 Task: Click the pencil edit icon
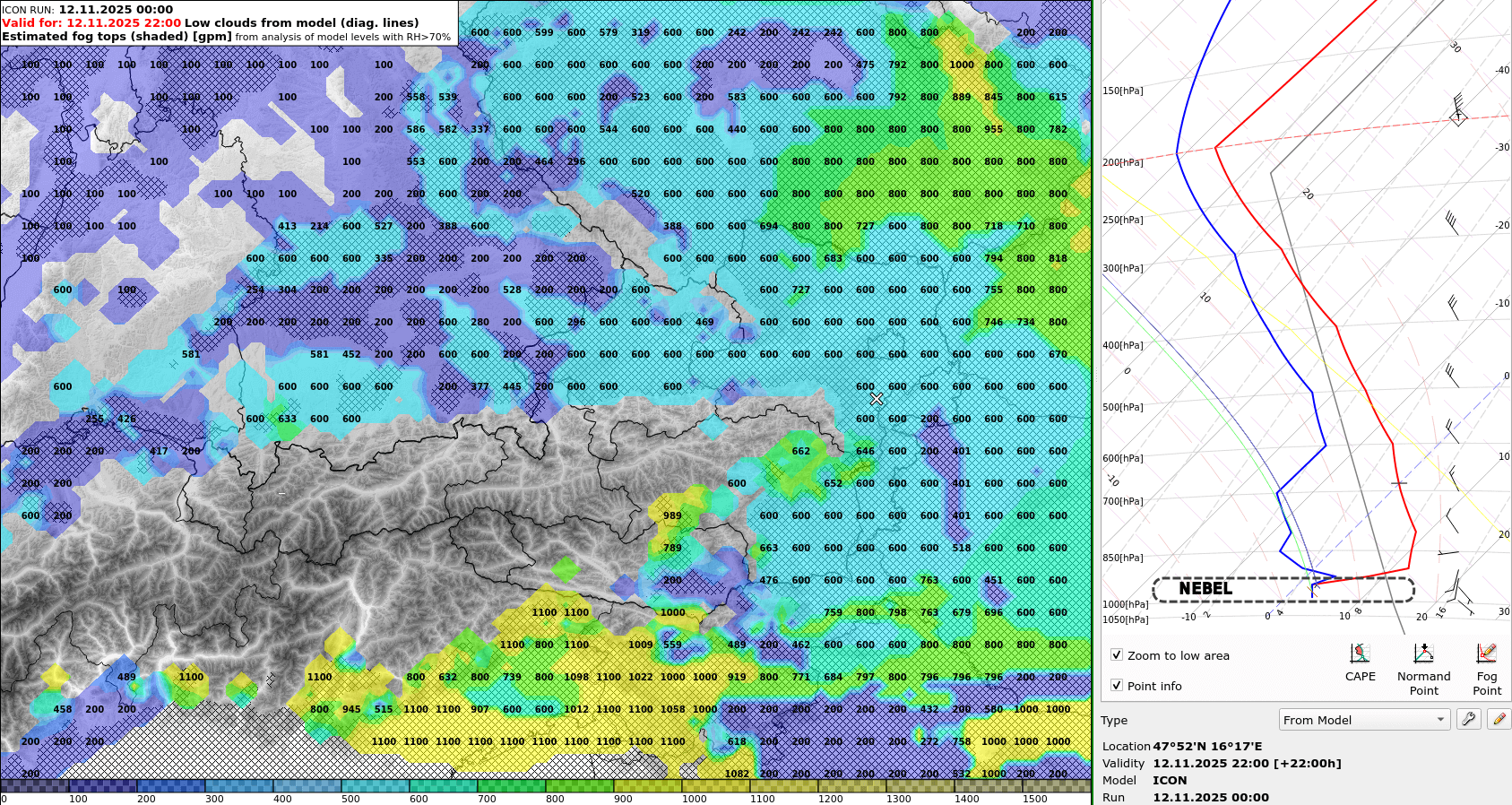[1499, 719]
